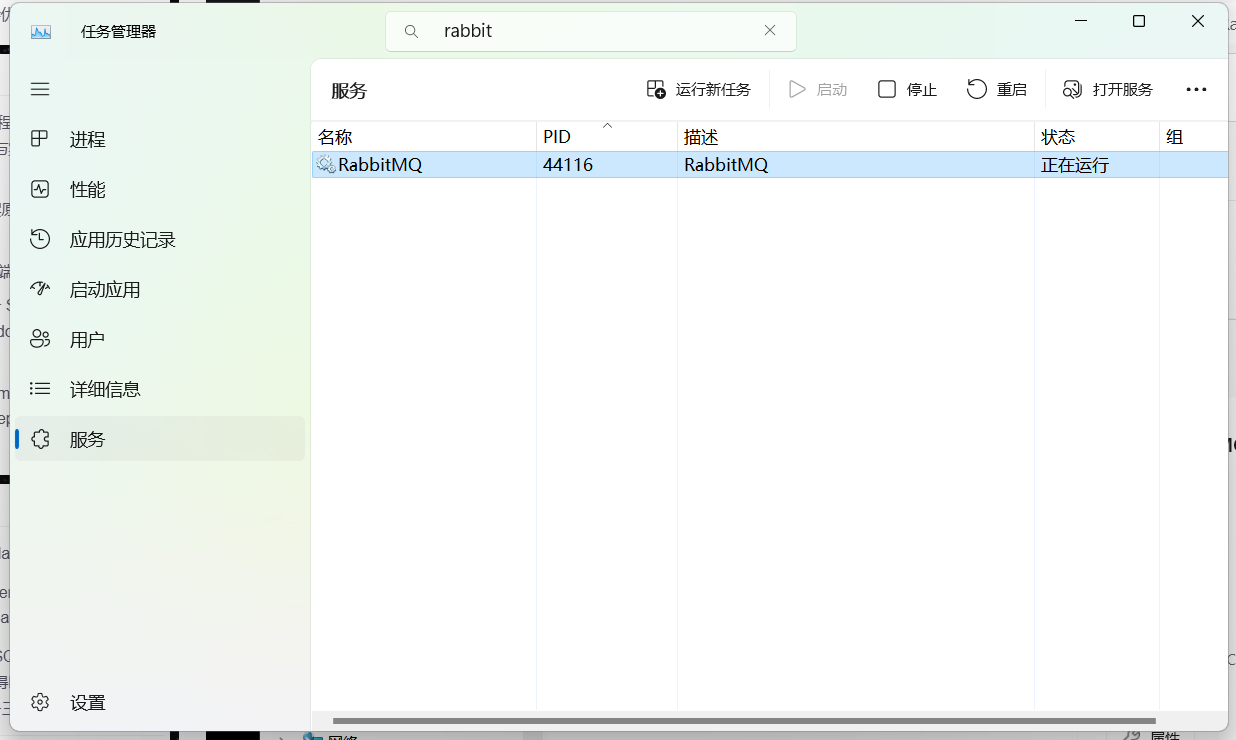Click the search magnifier icon
Image resolution: width=1236 pixels, height=740 pixels.
[411, 32]
